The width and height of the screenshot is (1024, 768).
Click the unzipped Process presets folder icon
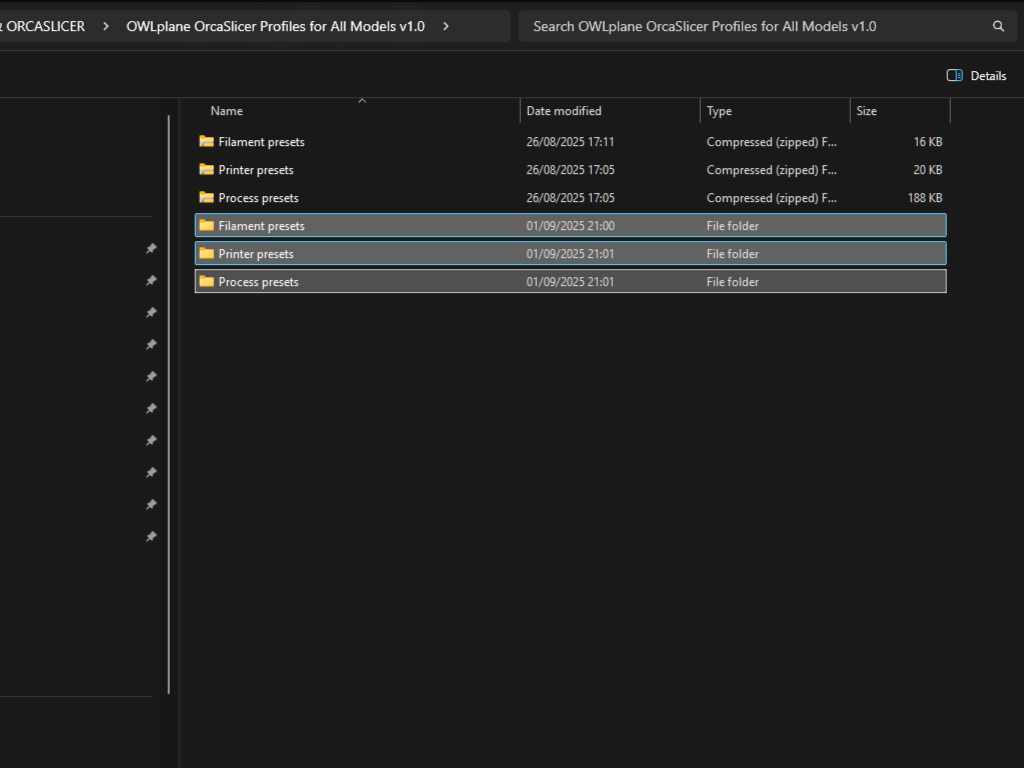point(206,282)
